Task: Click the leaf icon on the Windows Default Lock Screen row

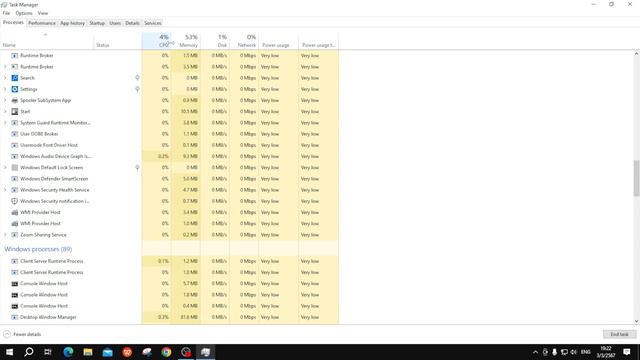Action: click(138, 168)
